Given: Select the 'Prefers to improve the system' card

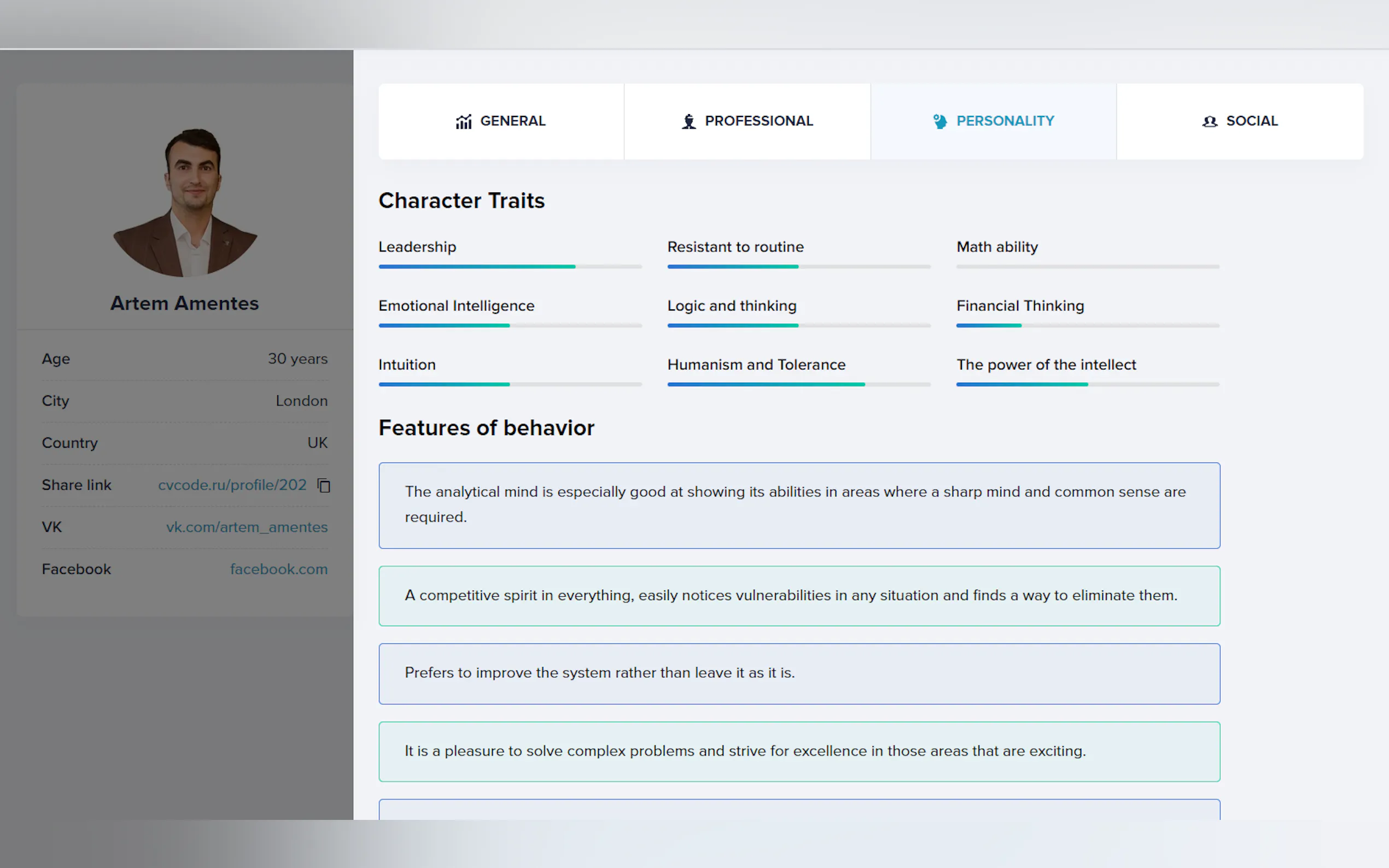Looking at the screenshot, I should 799,673.
